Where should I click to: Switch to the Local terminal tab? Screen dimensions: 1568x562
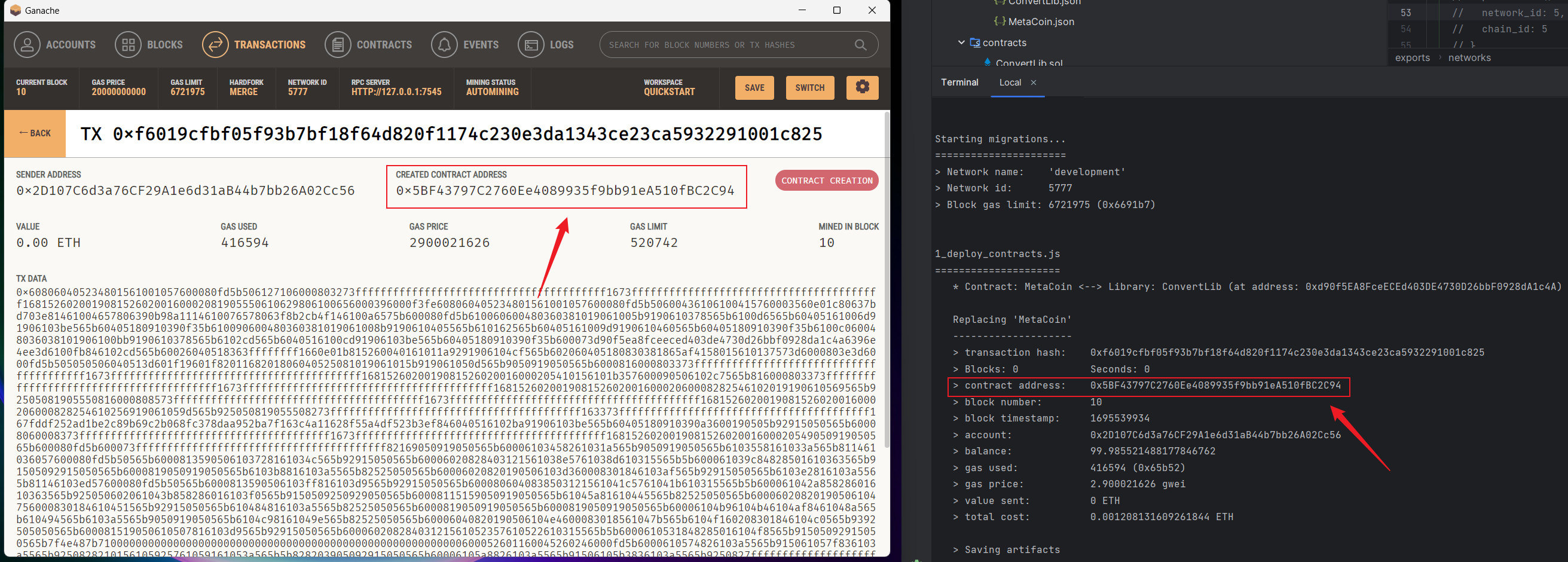tap(1010, 82)
